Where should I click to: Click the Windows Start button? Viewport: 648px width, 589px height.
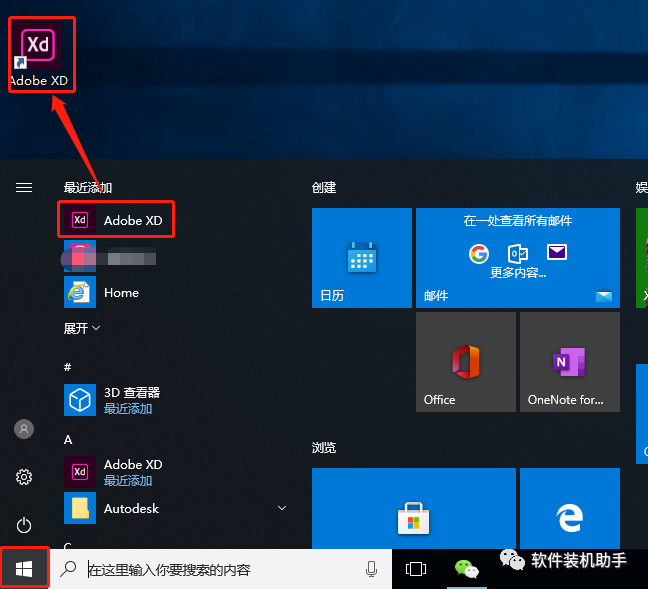point(24,569)
